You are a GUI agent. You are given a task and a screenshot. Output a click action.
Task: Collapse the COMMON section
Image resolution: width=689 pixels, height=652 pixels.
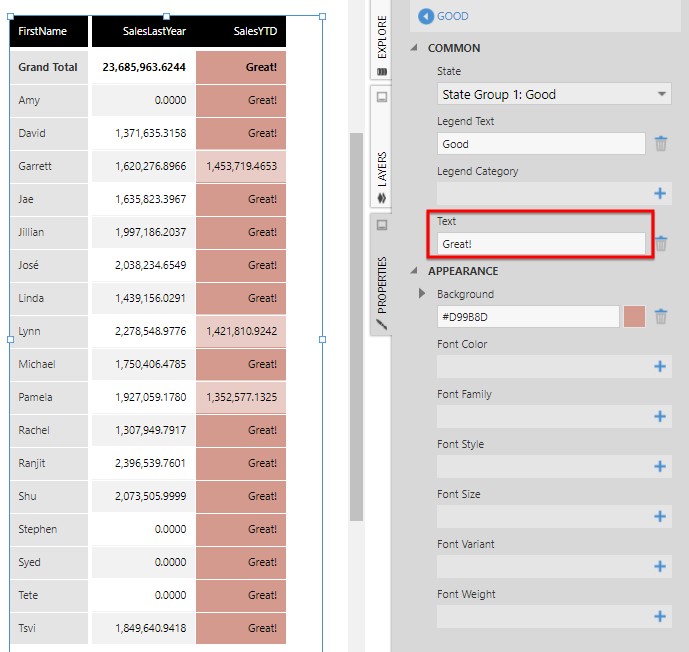pos(415,48)
